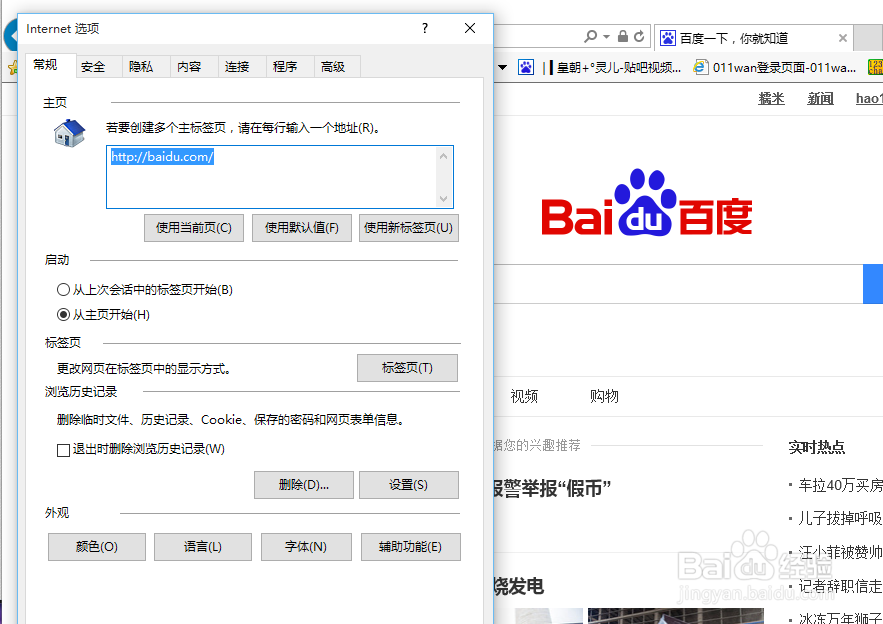
Task: Close the Internet 选项 dialog
Action: [x=470, y=28]
